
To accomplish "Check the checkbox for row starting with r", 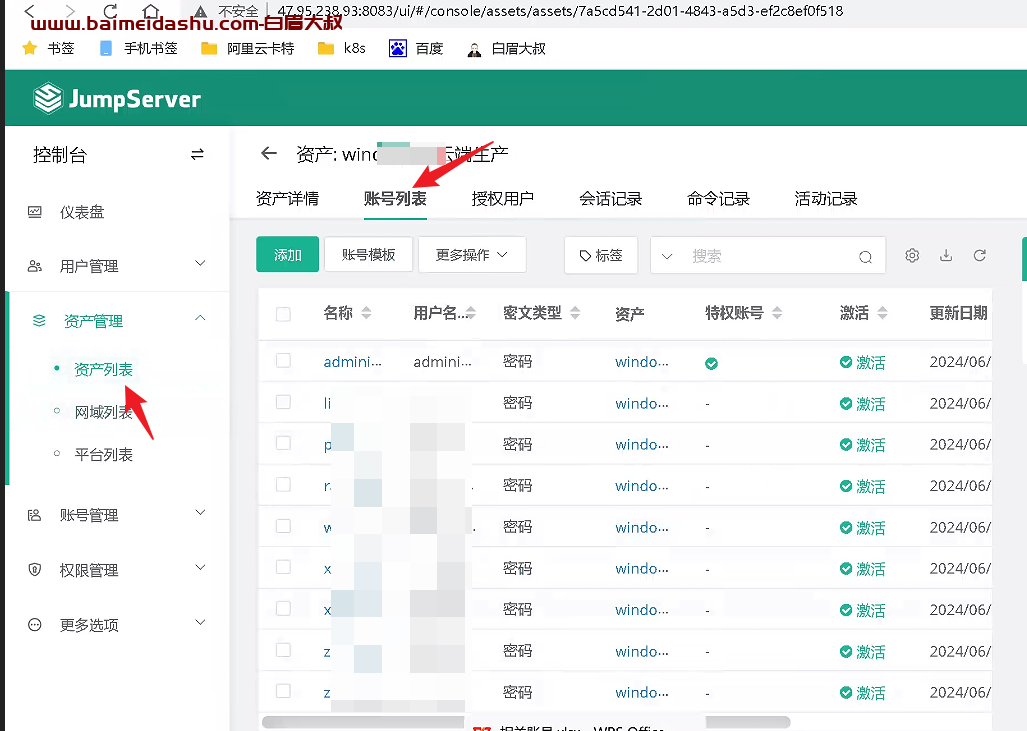I will (283, 485).
